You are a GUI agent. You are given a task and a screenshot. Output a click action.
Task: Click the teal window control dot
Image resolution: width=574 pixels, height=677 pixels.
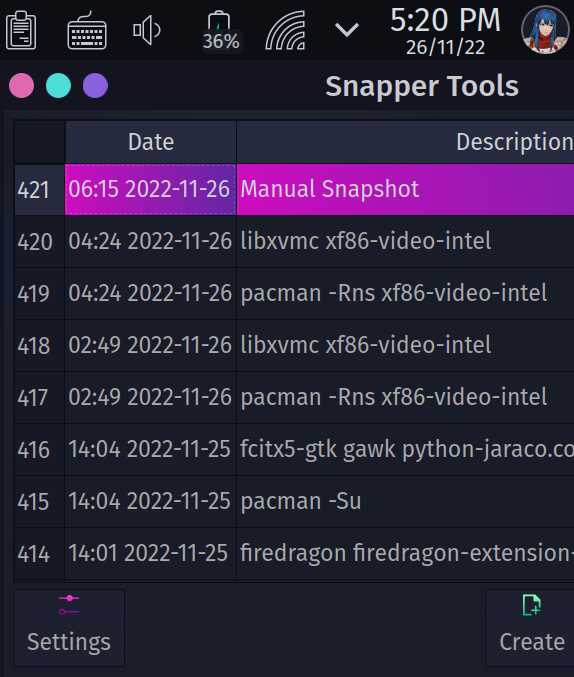[x=58, y=85]
